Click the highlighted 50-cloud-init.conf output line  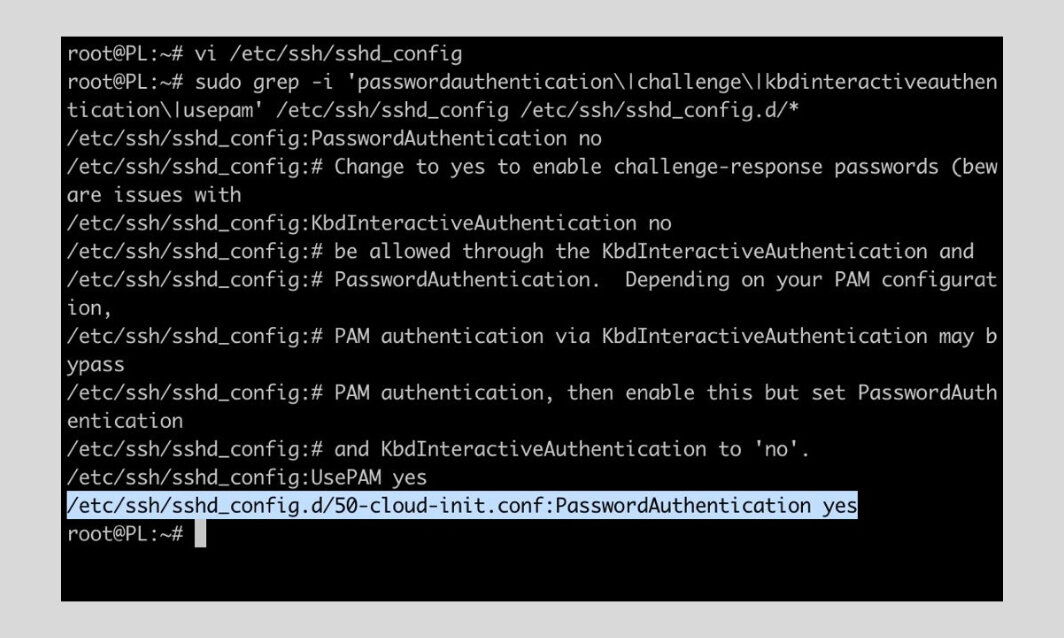tap(462, 506)
